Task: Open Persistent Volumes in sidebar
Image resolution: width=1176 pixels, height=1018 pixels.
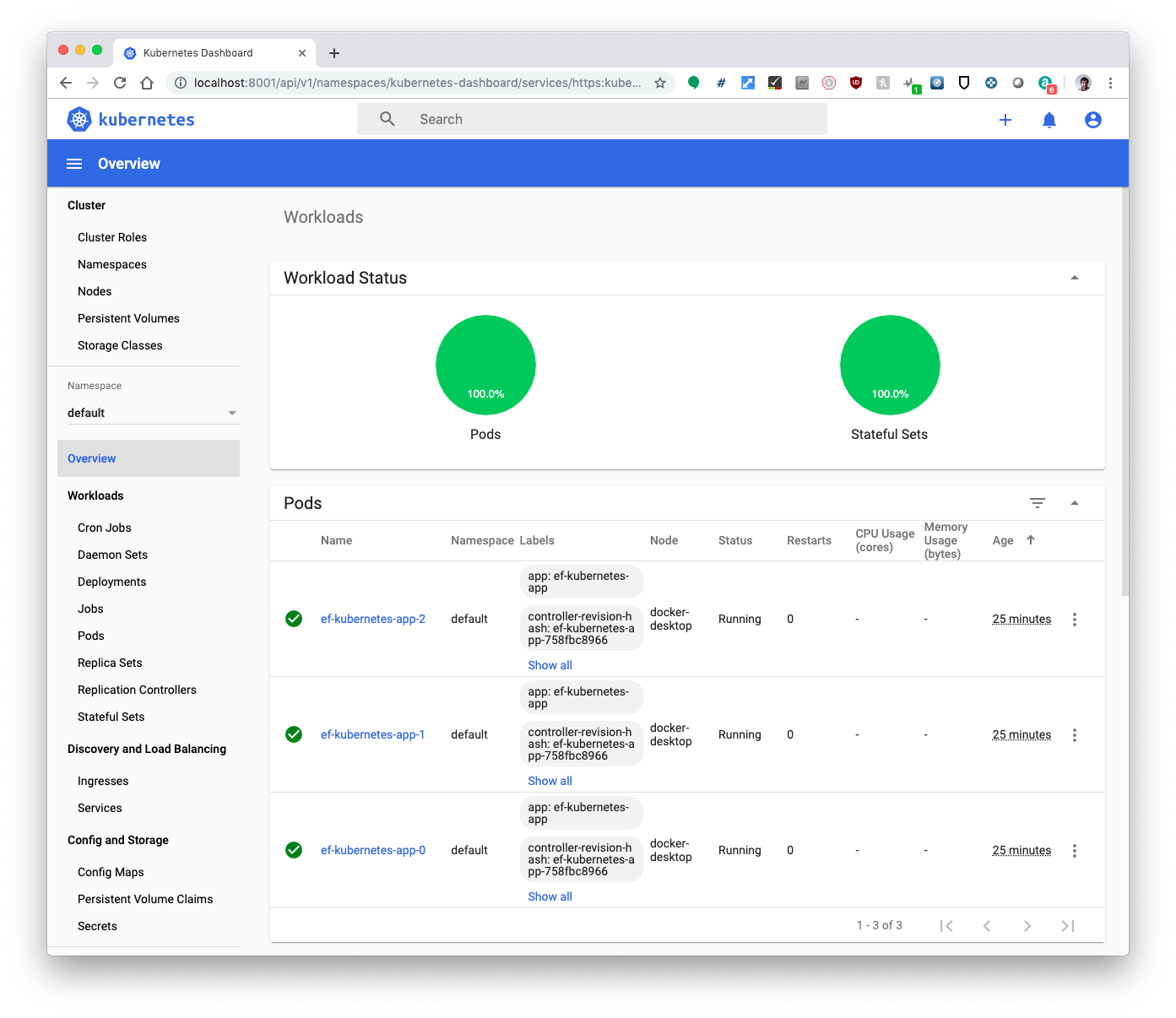Action: (x=128, y=318)
